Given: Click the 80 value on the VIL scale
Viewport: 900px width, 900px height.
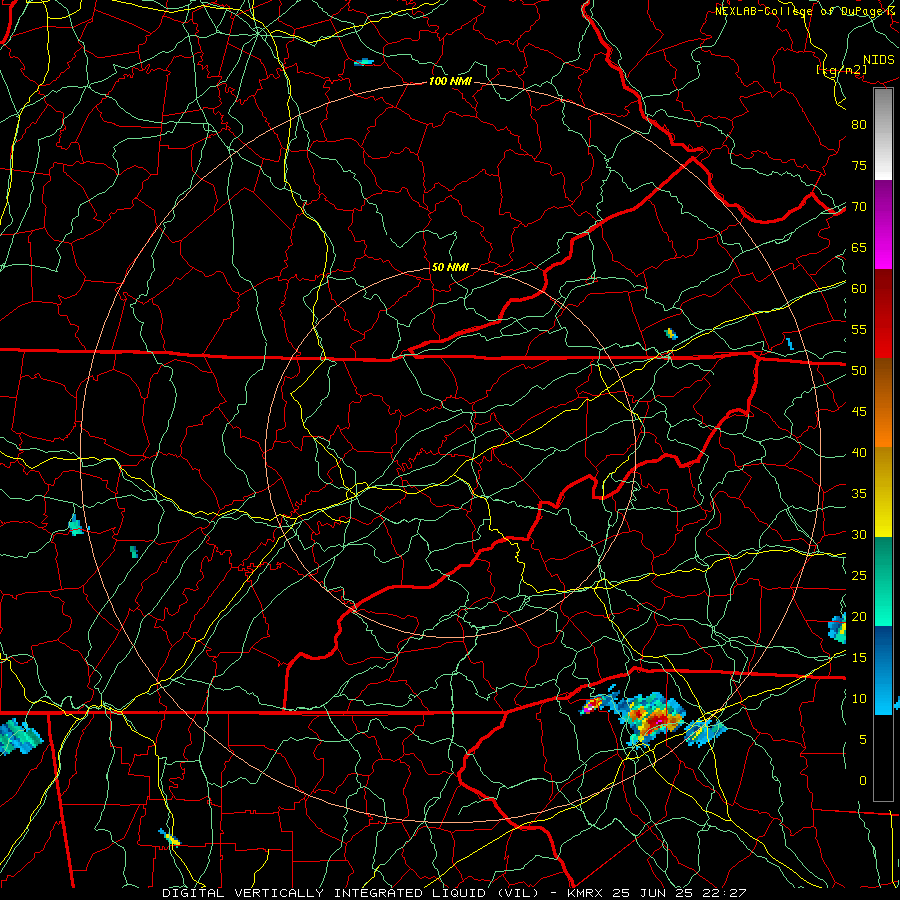Looking at the screenshot, I should coord(859,125).
